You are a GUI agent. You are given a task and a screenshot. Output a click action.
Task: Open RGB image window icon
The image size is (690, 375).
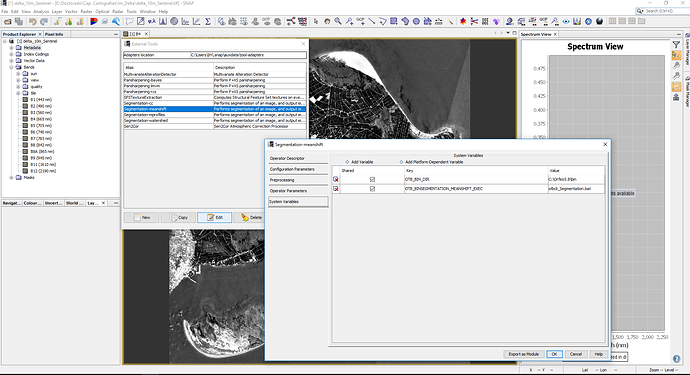tap(94, 21)
